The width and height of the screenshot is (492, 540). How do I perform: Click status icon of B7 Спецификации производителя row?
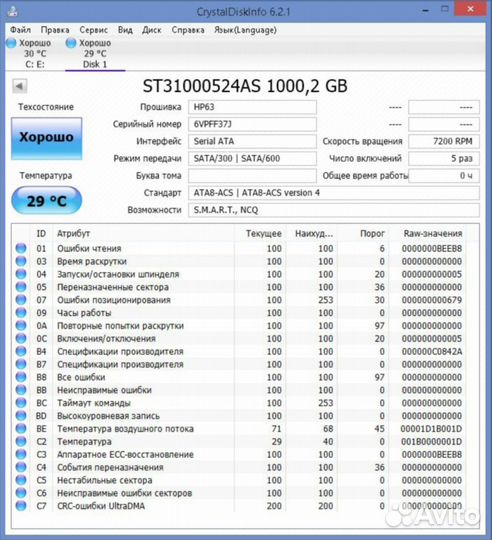pyautogui.click(x=21, y=364)
